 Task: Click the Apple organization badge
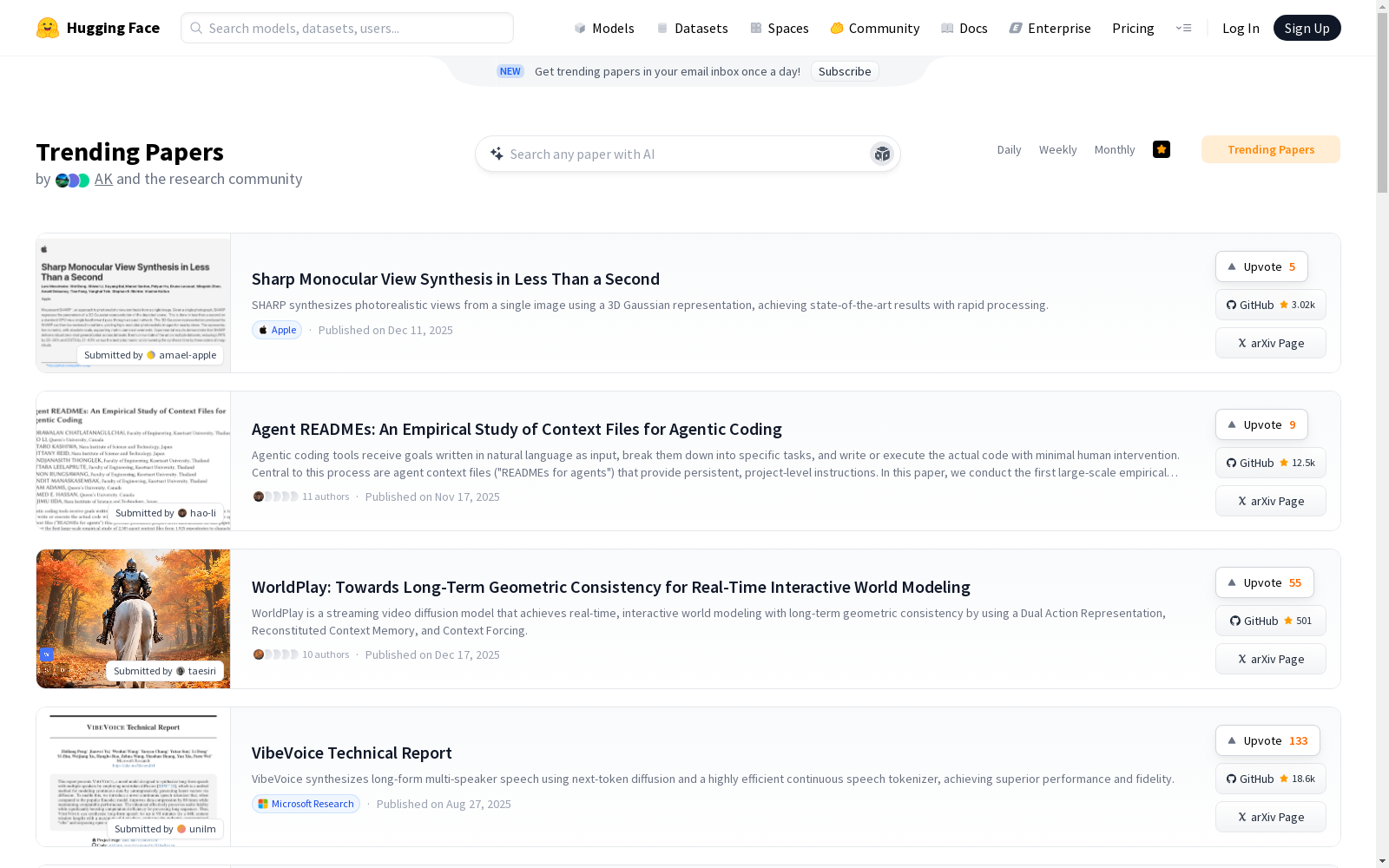[277, 330]
